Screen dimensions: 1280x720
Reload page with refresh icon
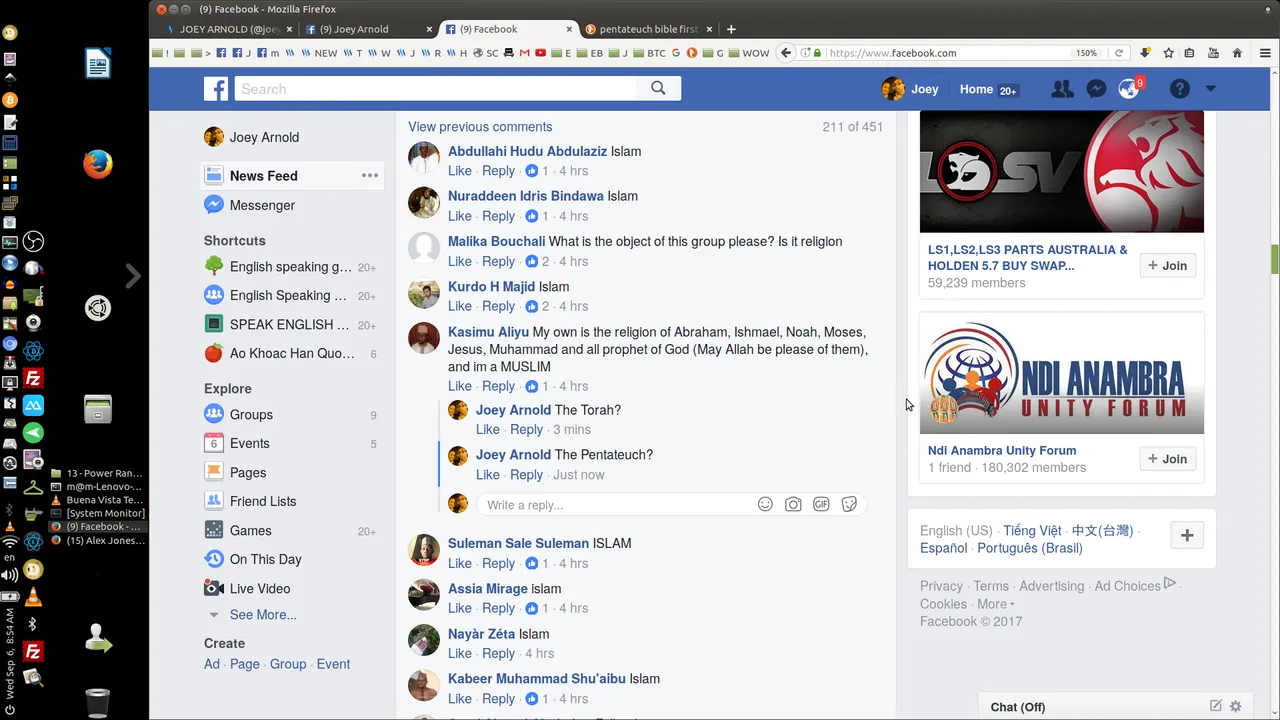(x=1119, y=53)
